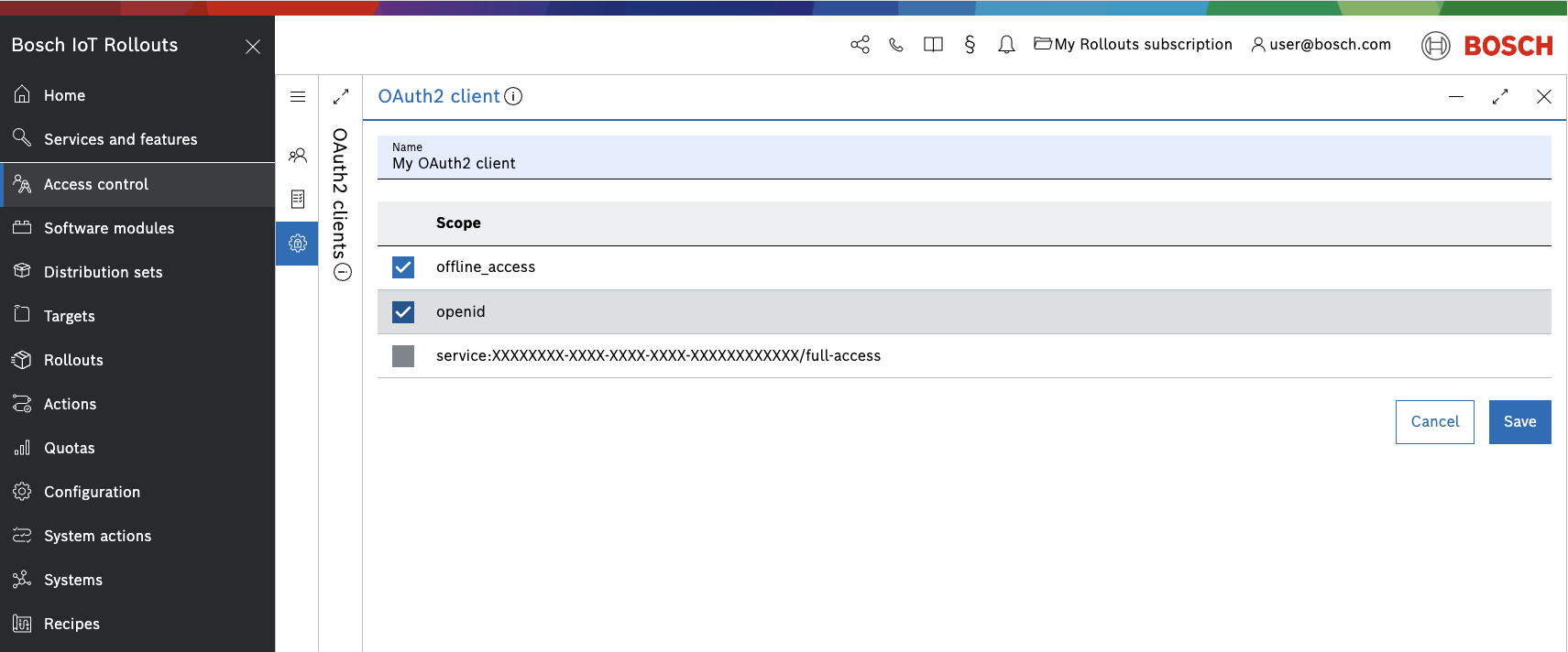
Task: Click the share icon in top header
Action: (x=860, y=45)
